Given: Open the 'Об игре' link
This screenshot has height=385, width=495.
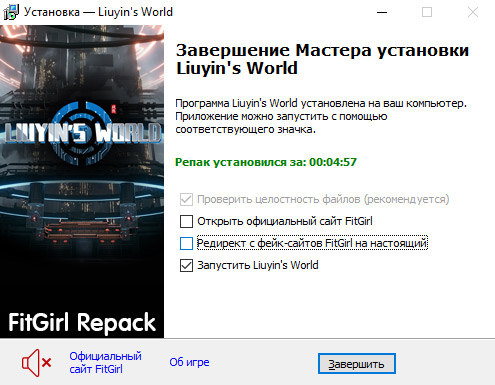Looking at the screenshot, I should coord(189,362).
